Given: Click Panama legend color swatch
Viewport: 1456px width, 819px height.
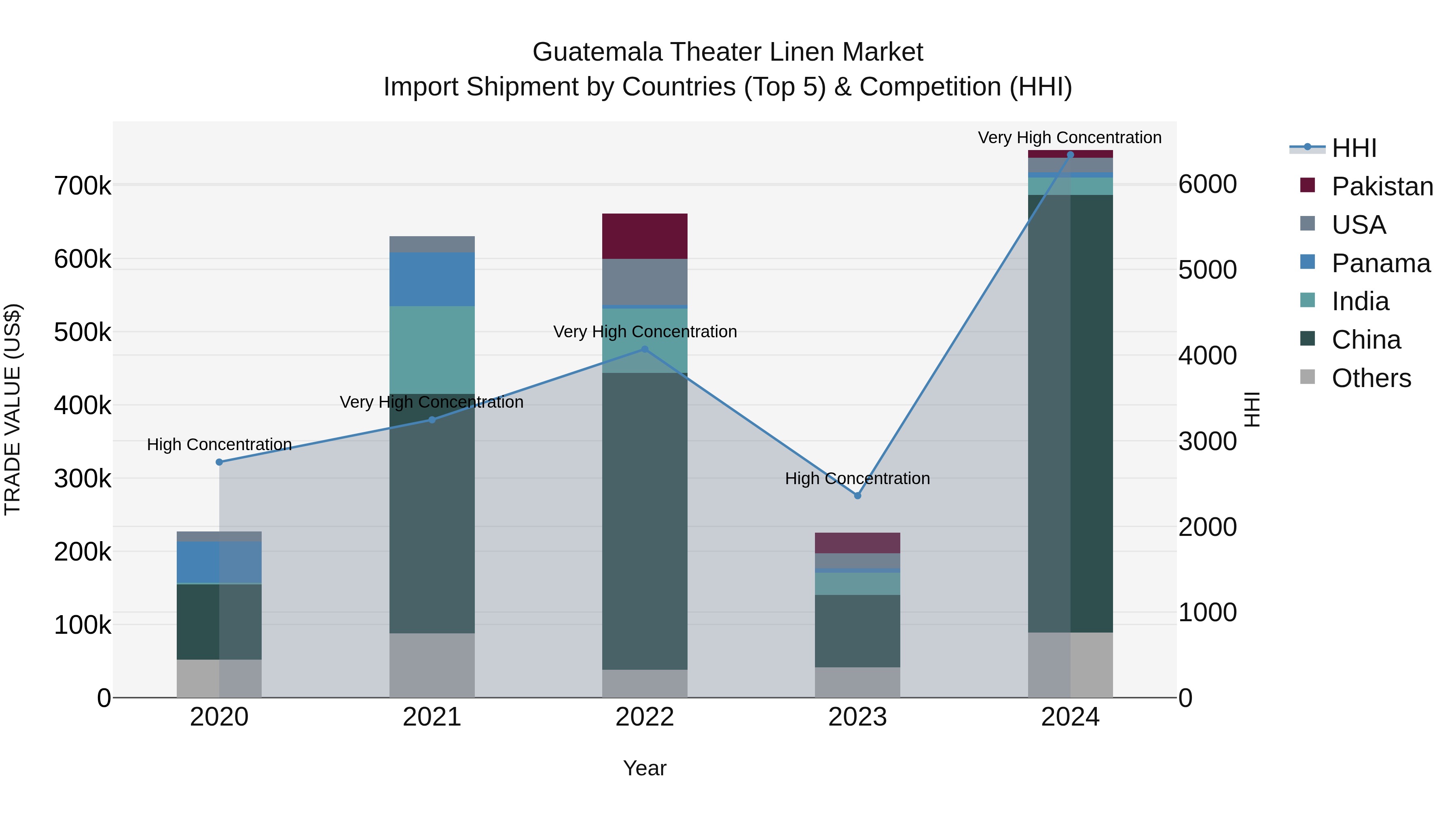Looking at the screenshot, I should 1307,262.
